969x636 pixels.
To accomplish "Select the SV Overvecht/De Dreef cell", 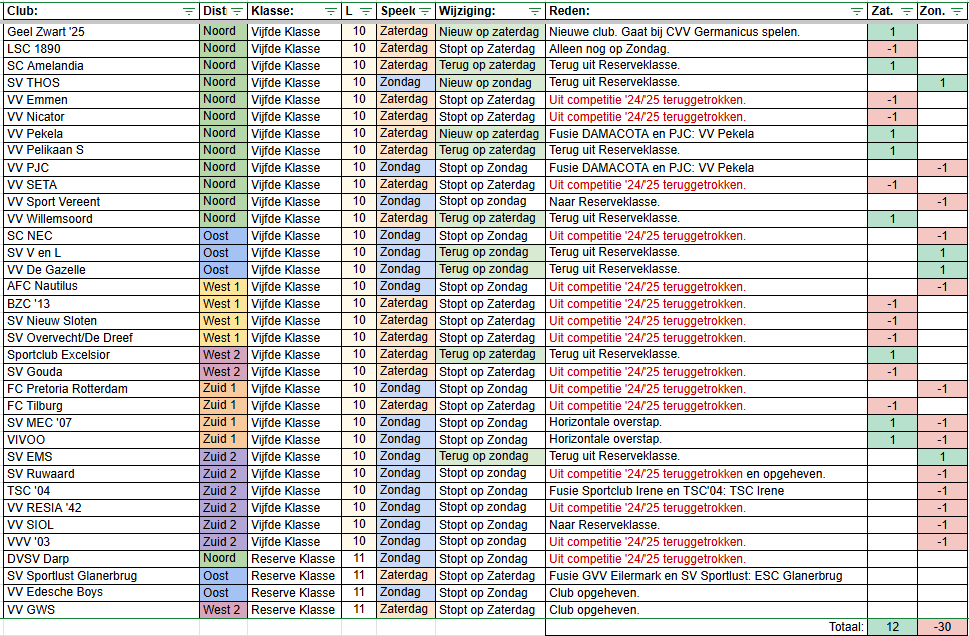I will [101, 337].
